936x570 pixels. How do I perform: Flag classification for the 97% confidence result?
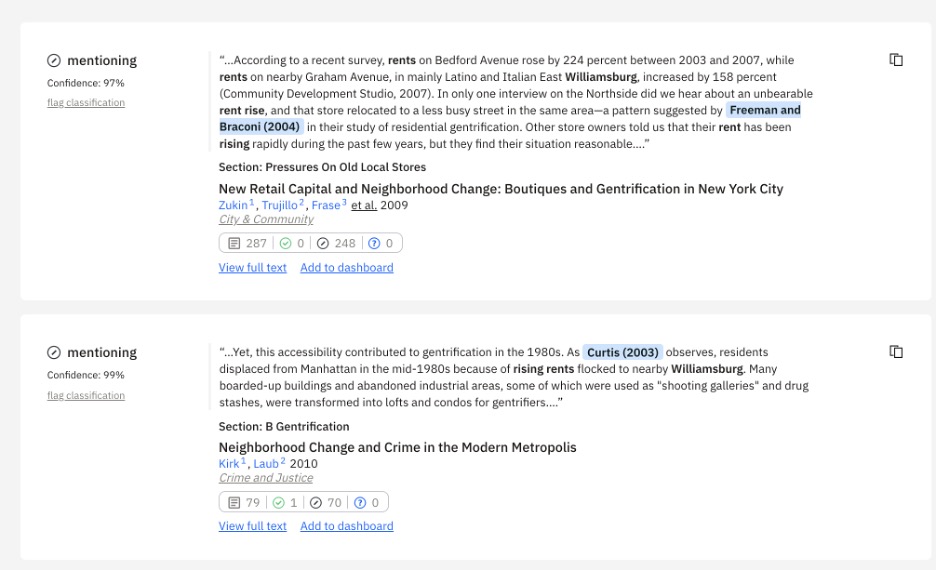[86, 103]
